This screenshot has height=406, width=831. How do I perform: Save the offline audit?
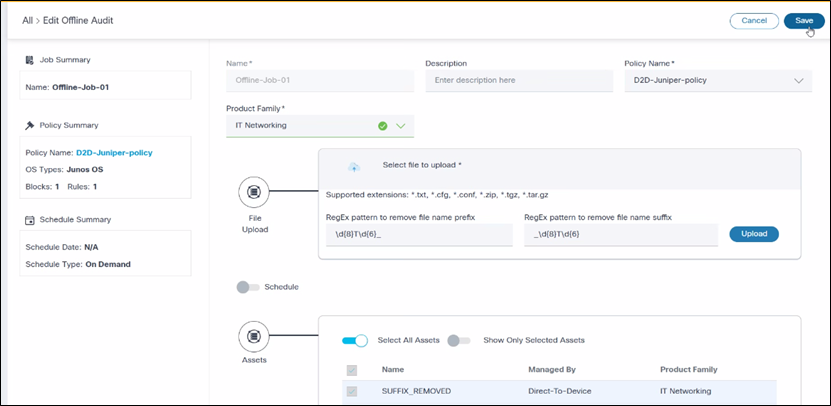804,20
